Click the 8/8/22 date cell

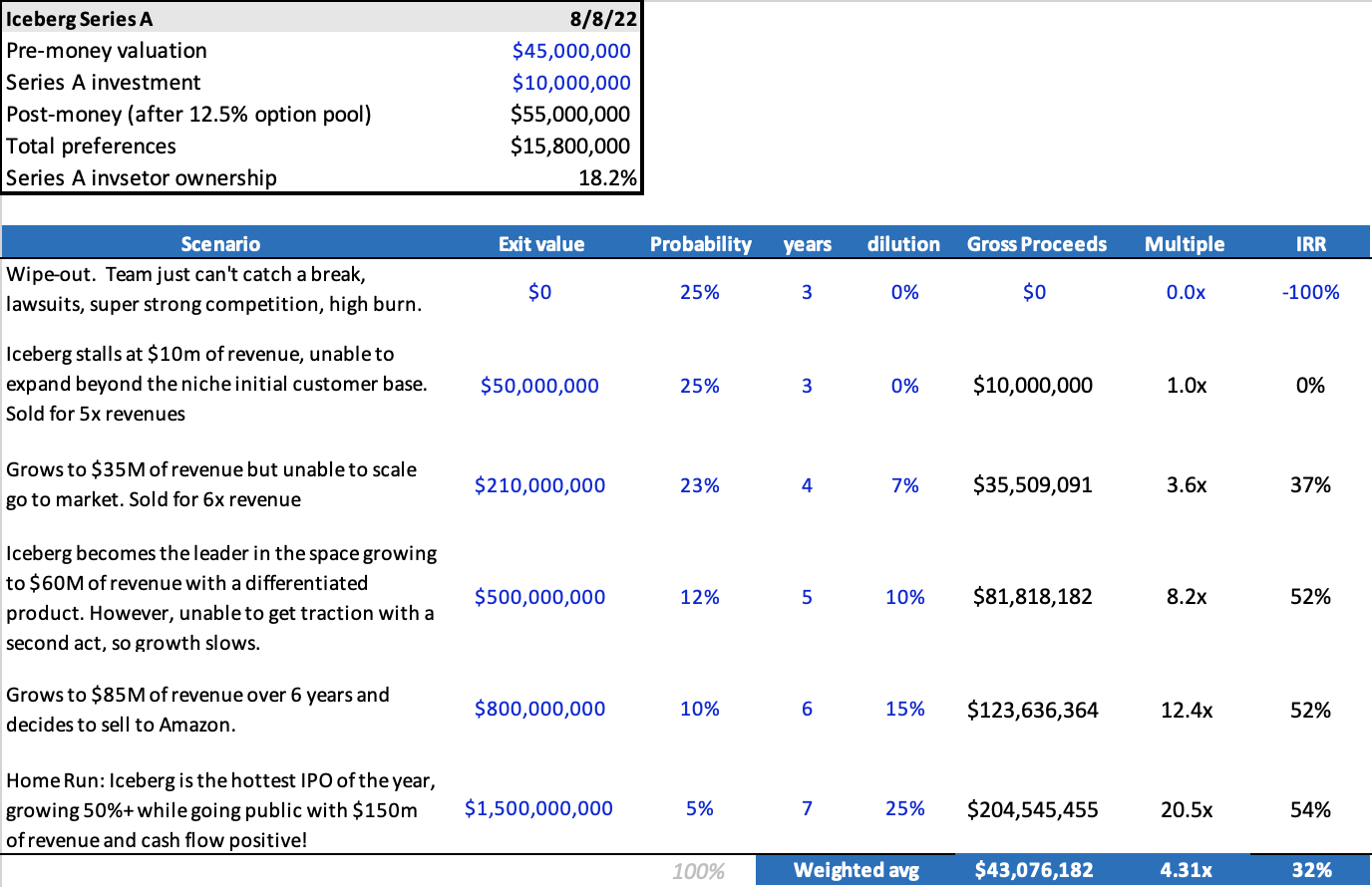pos(603,19)
